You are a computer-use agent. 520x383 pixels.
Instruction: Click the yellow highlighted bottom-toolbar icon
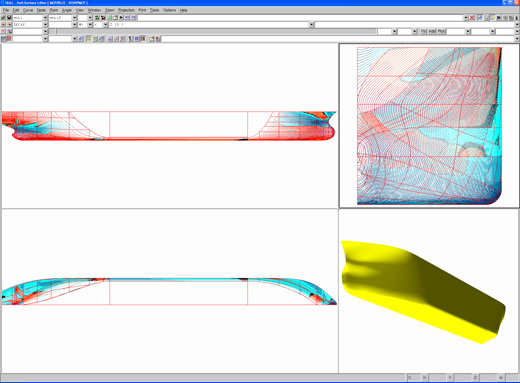point(89,39)
